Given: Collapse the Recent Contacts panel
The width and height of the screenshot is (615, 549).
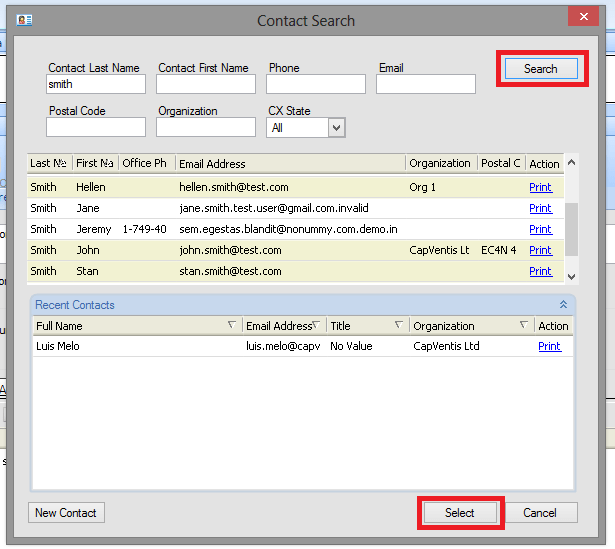Looking at the screenshot, I should coord(563,304).
